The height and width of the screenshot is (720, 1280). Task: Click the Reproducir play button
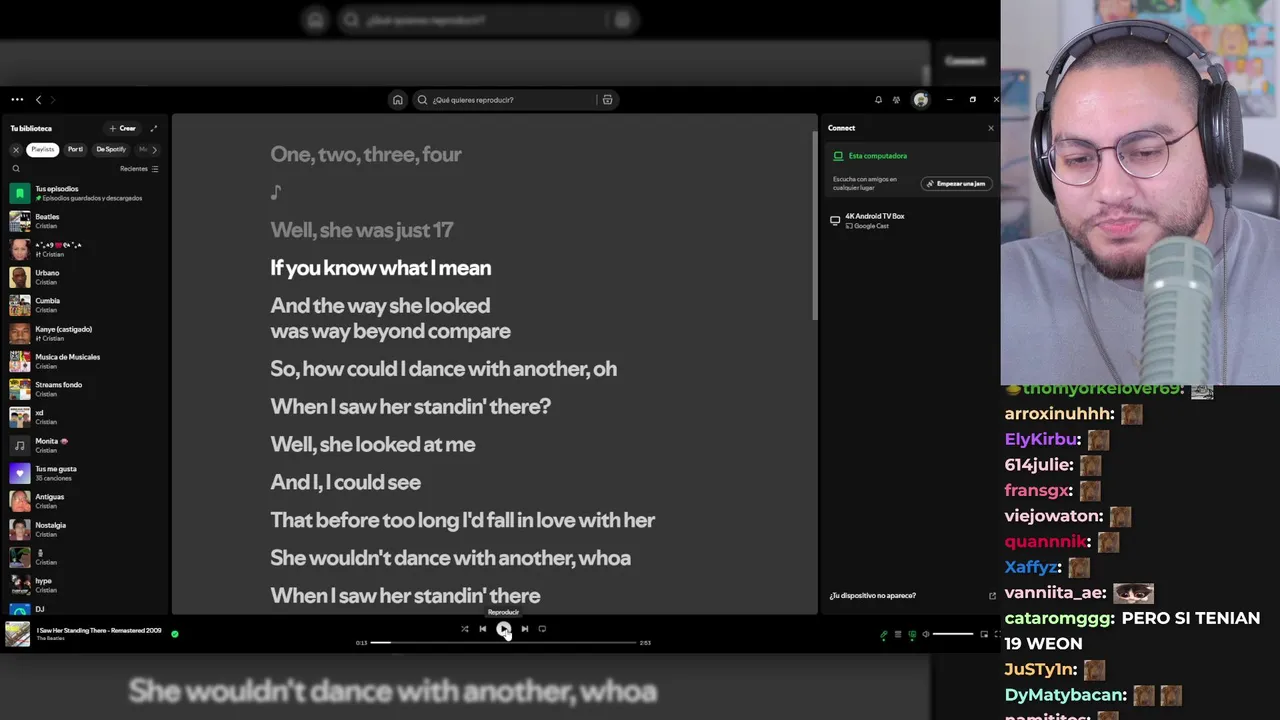click(x=503, y=629)
